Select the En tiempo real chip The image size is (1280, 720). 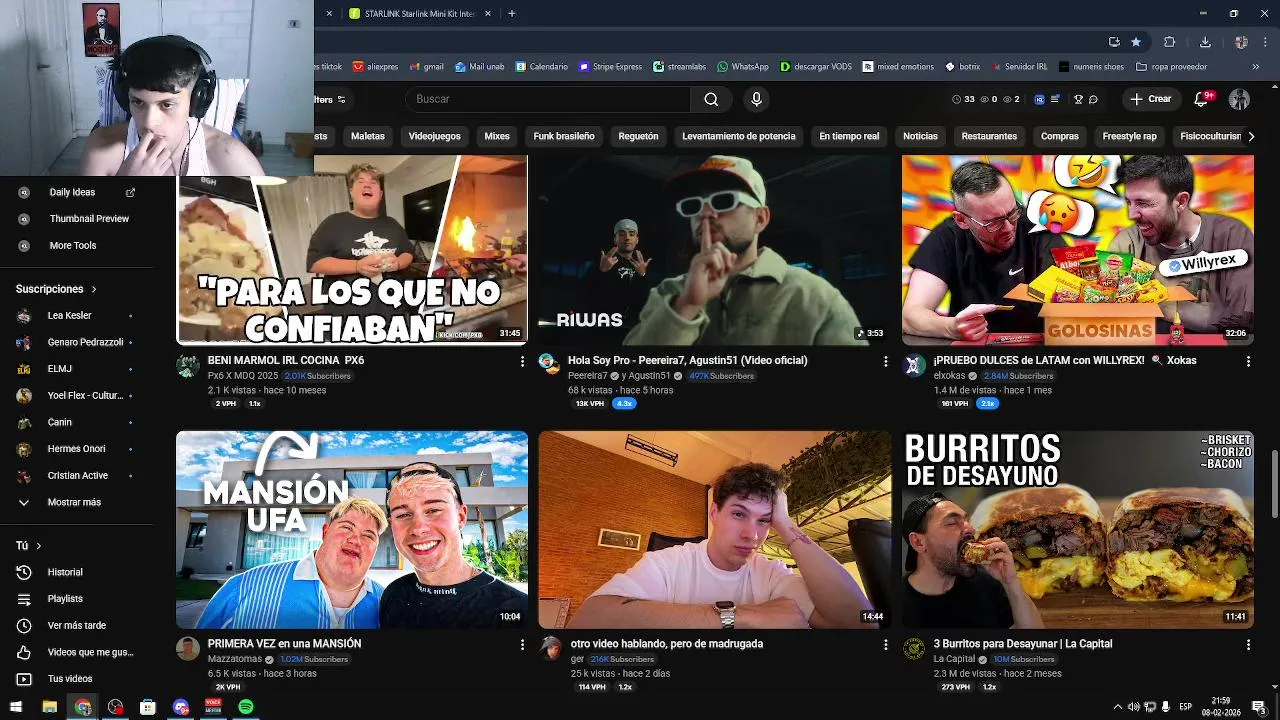pos(849,136)
